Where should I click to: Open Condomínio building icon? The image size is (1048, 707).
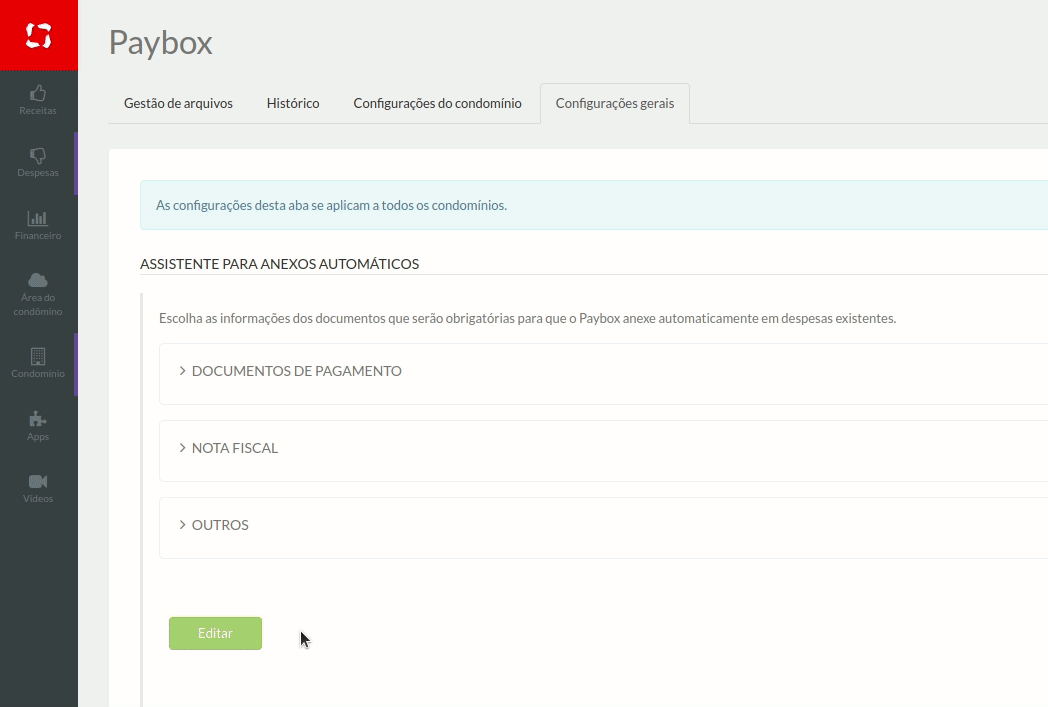coord(38,356)
